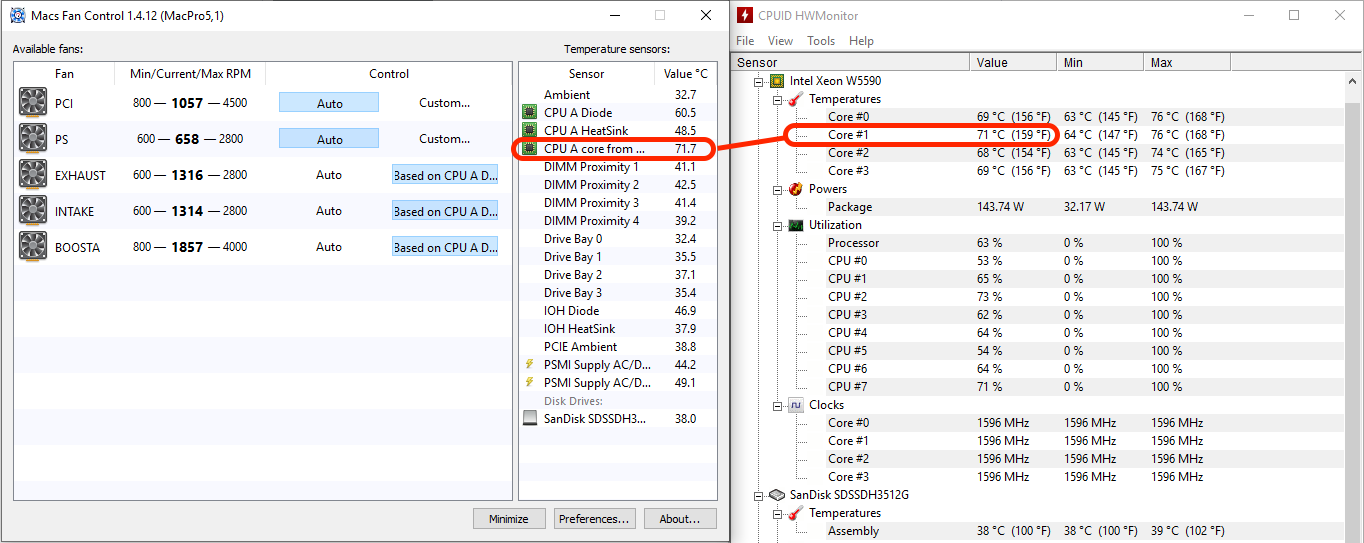Image resolution: width=1364 pixels, height=543 pixels.
Task: Click the Powers flame icon in HWMonitor
Action: tap(795, 189)
